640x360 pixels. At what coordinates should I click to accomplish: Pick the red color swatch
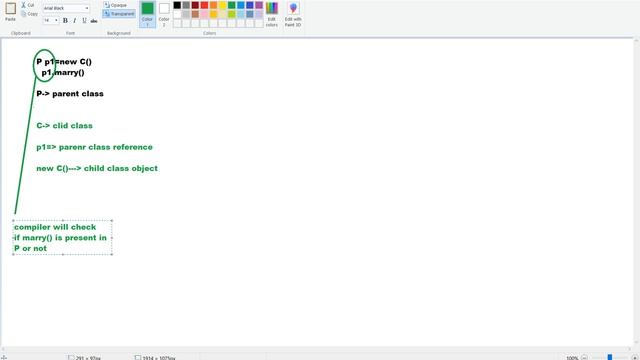(x=204, y=5)
